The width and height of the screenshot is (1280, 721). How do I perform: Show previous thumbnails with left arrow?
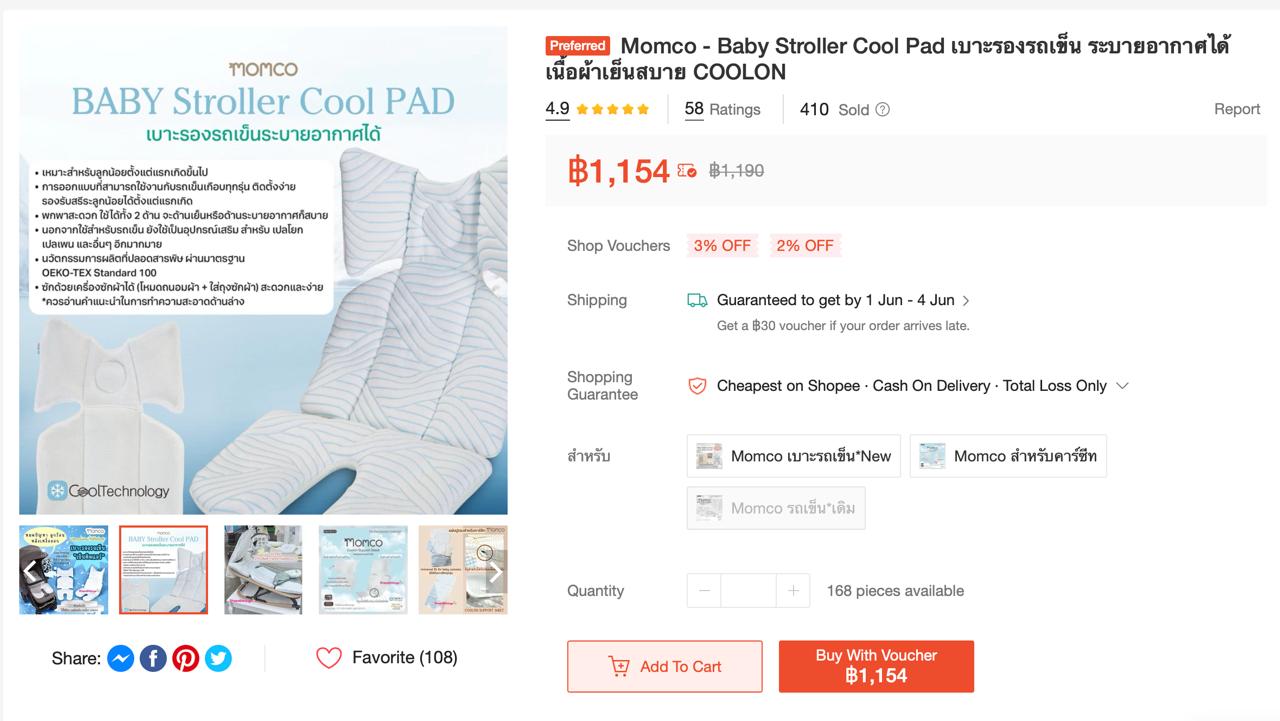(x=31, y=570)
